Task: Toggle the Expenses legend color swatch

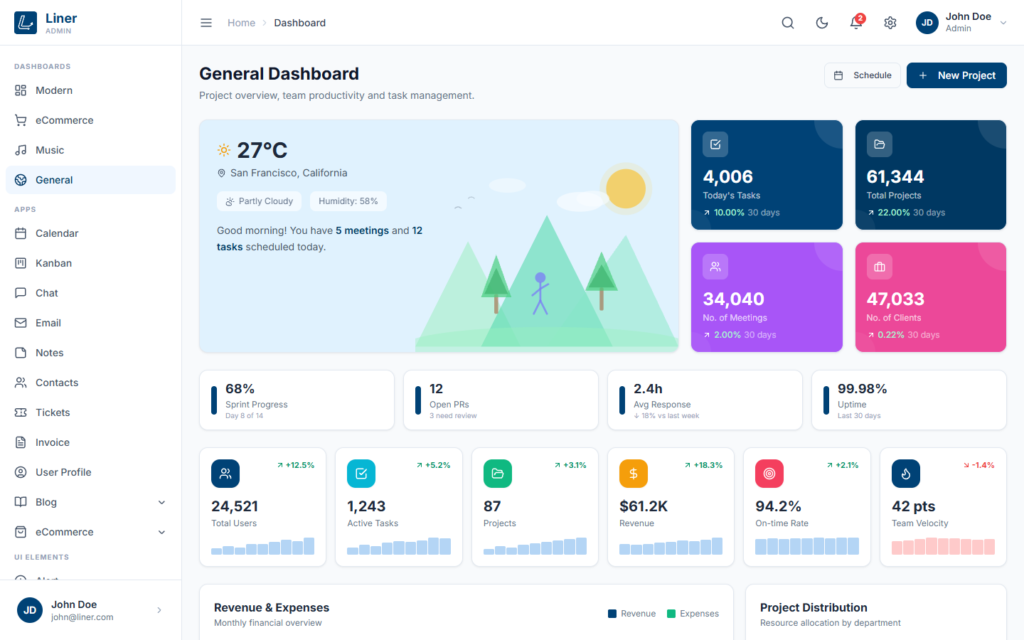Action: (x=671, y=614)
